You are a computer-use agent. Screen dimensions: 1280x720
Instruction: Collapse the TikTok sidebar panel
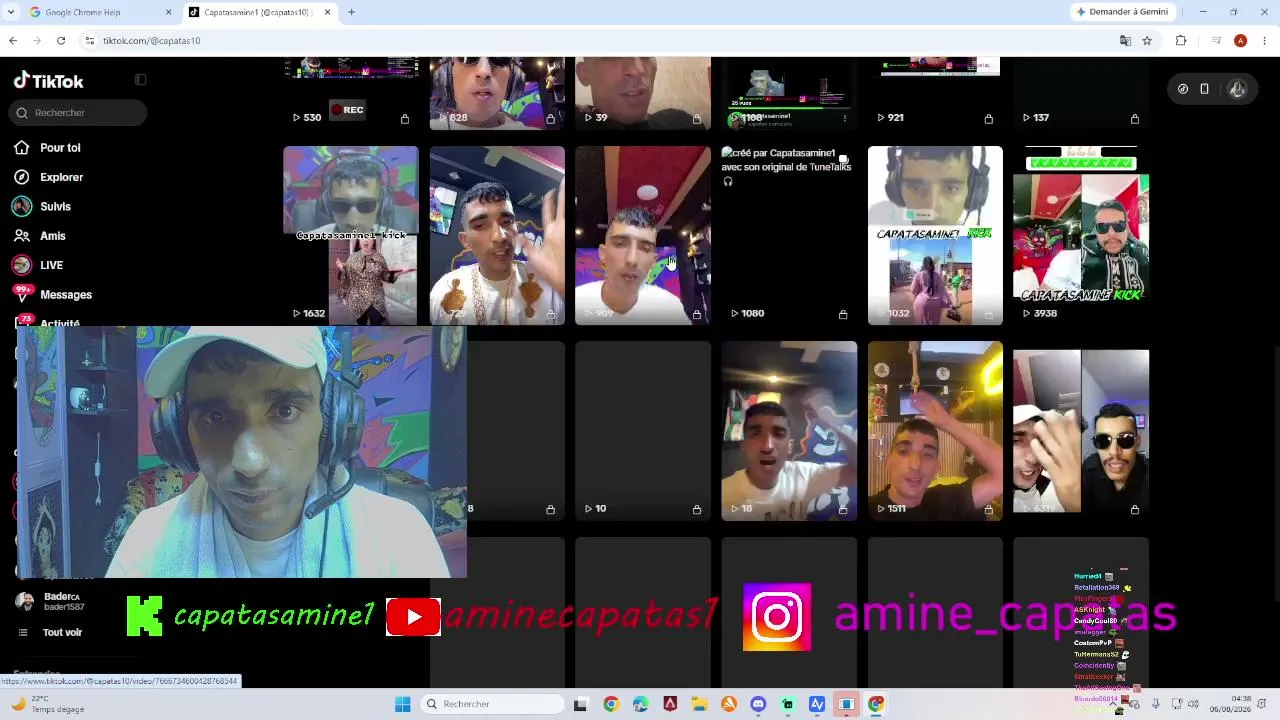[140, 80]
